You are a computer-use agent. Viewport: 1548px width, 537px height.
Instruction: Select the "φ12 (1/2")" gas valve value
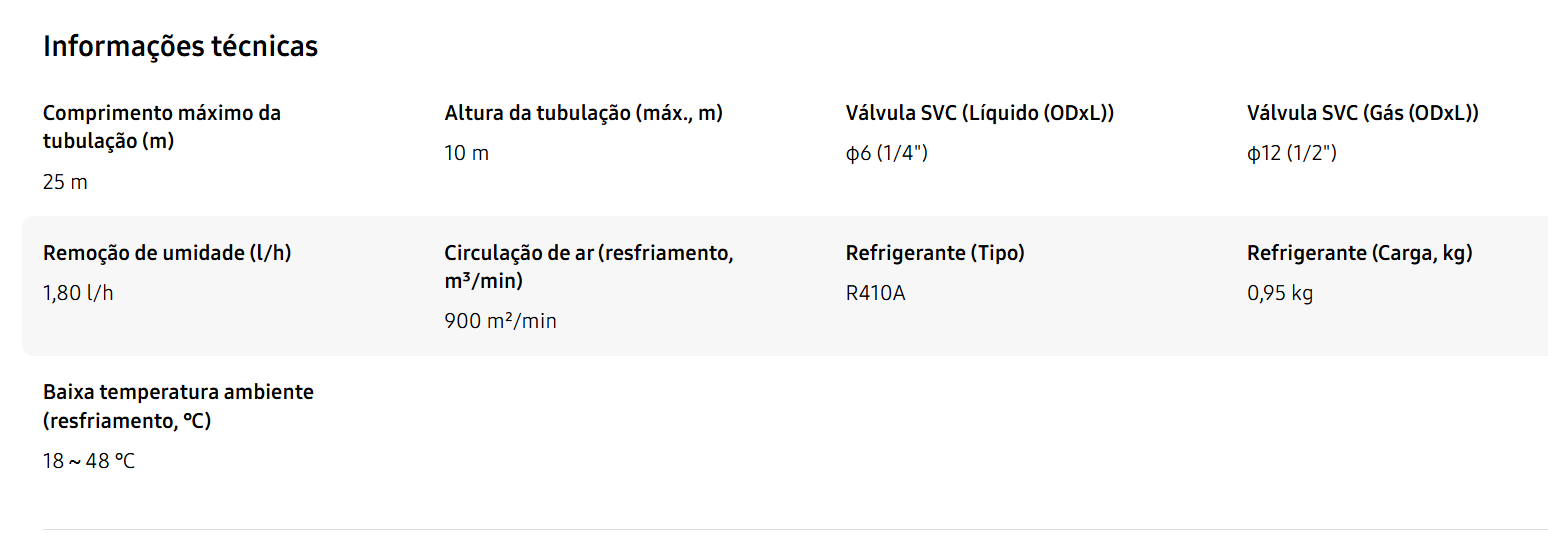tap(1291, 153)
